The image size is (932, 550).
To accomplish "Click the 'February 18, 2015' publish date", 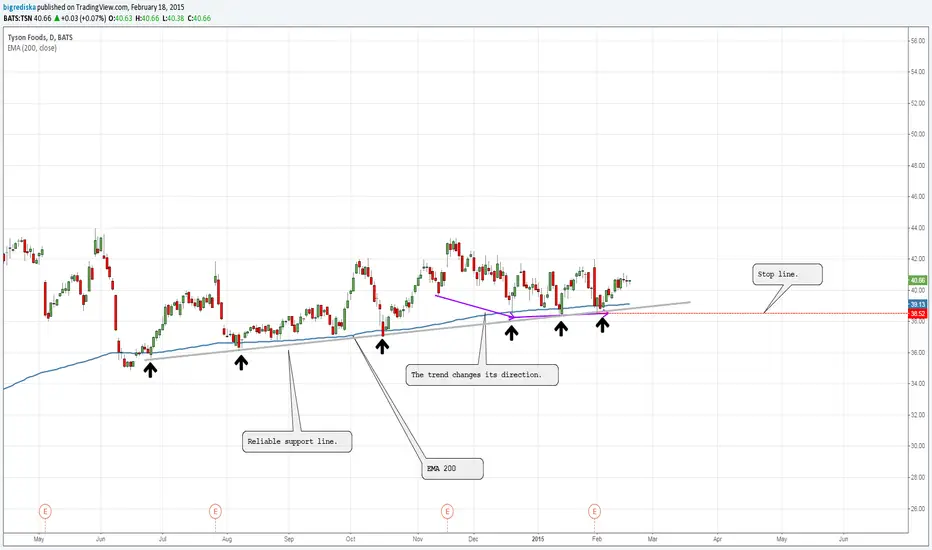I will pyautogui.click(x=157, y=7).
